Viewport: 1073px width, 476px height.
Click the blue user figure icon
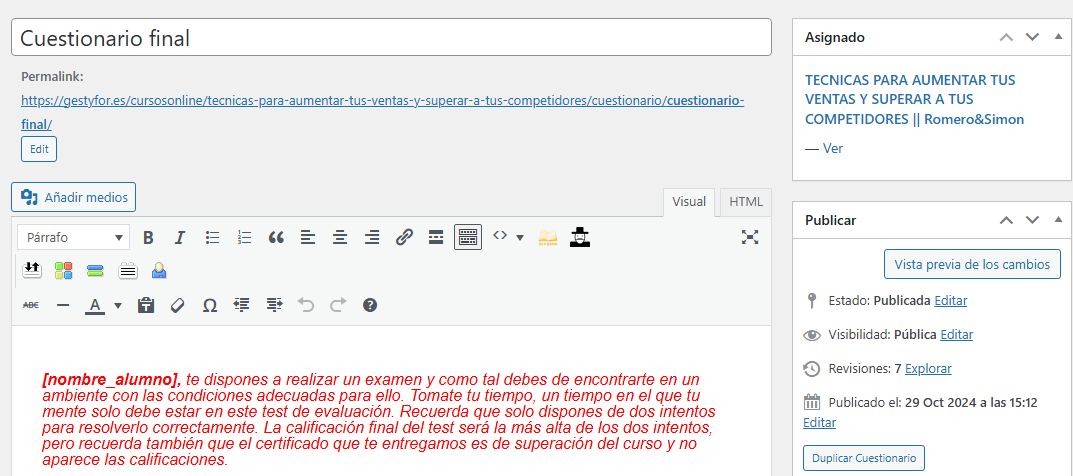tap(159, 271)
